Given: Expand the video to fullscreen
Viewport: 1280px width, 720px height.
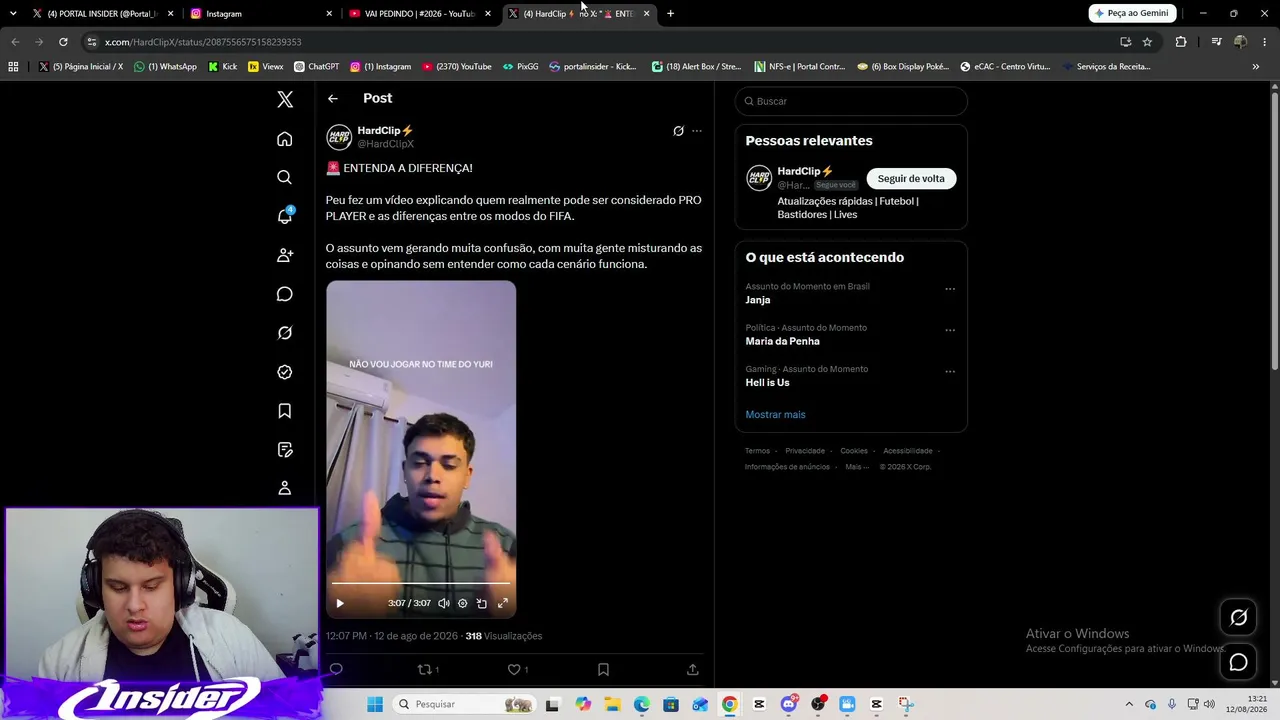Looking at the screenshot, I should (503, 603).
